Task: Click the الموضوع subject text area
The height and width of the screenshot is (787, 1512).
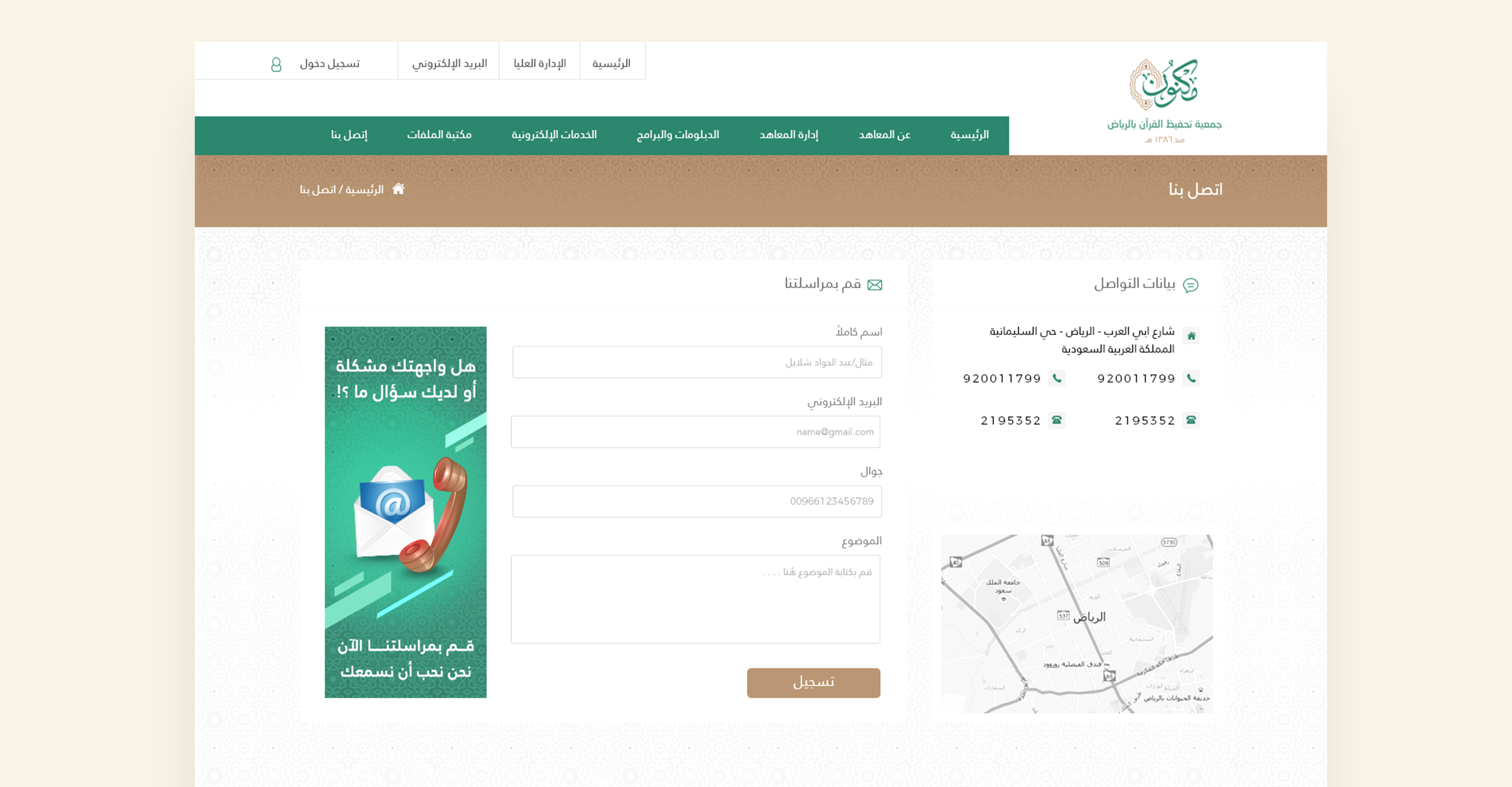Action: point(696,599)
